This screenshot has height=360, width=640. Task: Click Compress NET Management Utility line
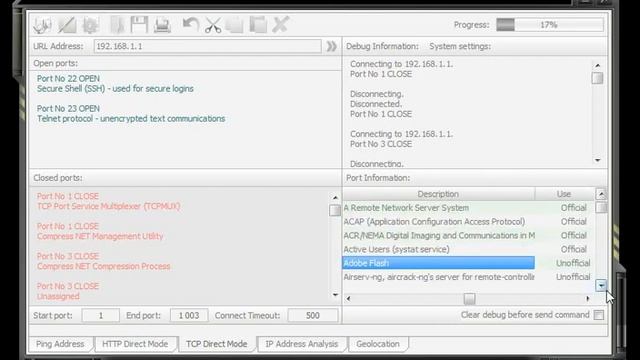tap(100, 236)
